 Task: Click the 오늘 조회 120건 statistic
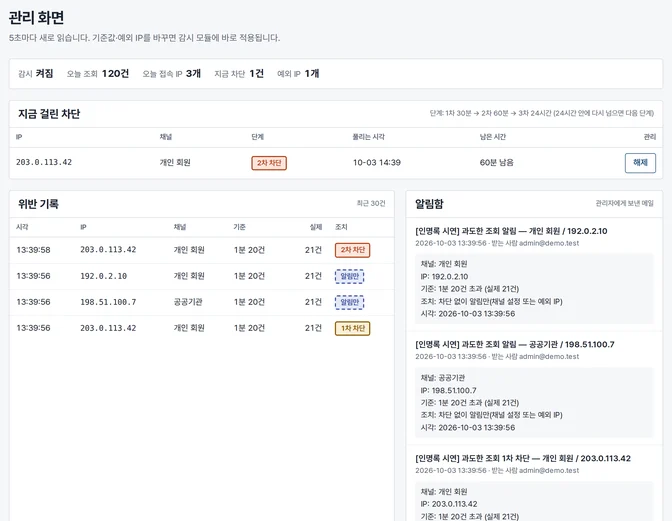98,74
